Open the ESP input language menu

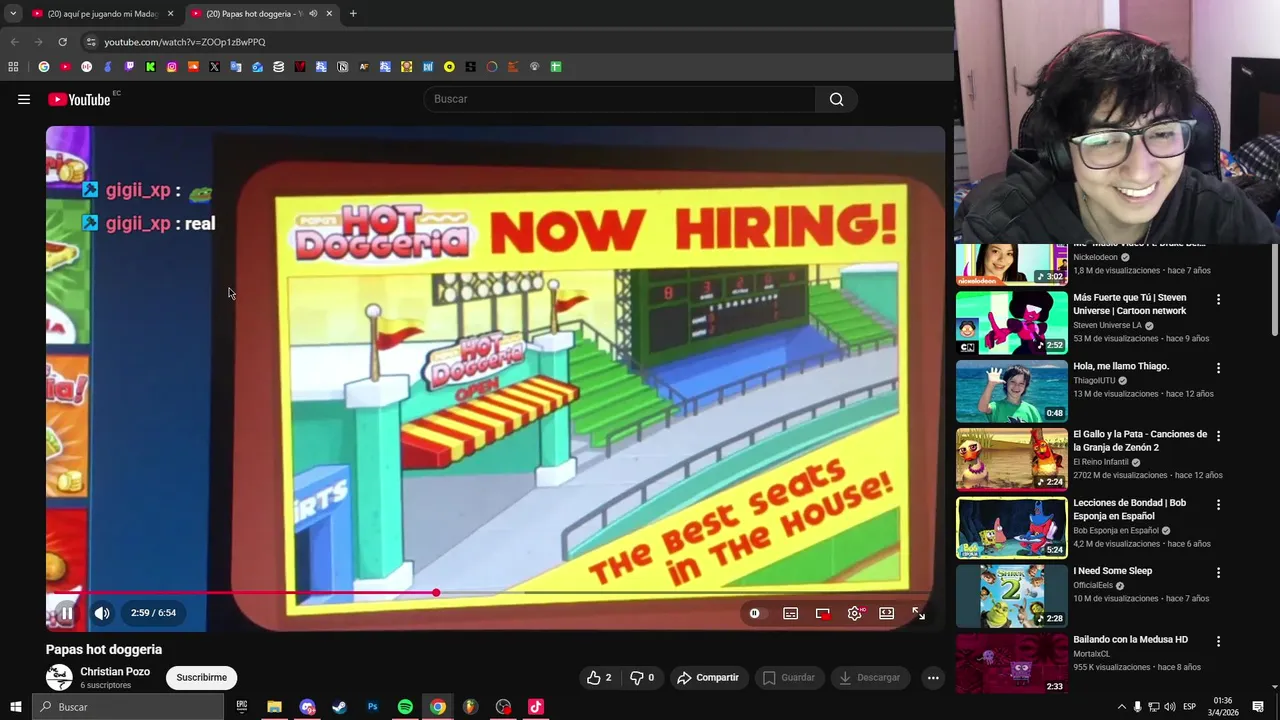[x=1189, y=707]
